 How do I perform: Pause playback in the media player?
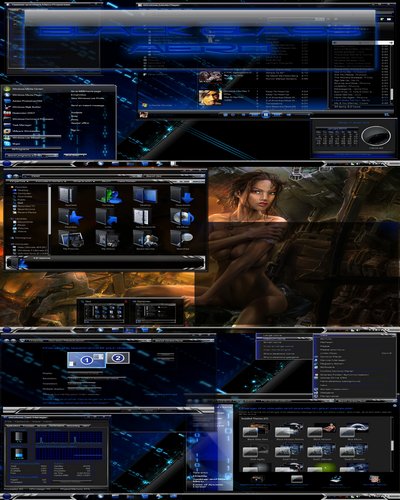[x=266, y=115]
